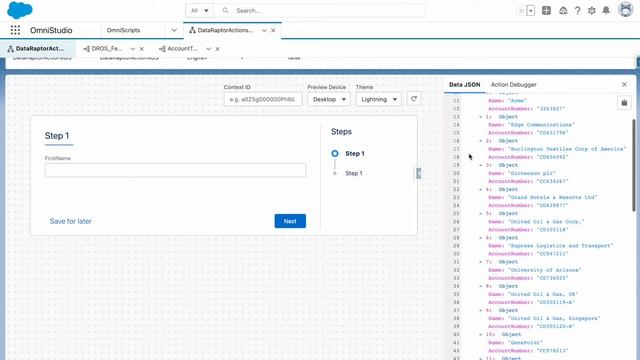Click the "Express Logistics and Transport" value
This screenshot has height=360, width=640.
click(x=560, y=246)
